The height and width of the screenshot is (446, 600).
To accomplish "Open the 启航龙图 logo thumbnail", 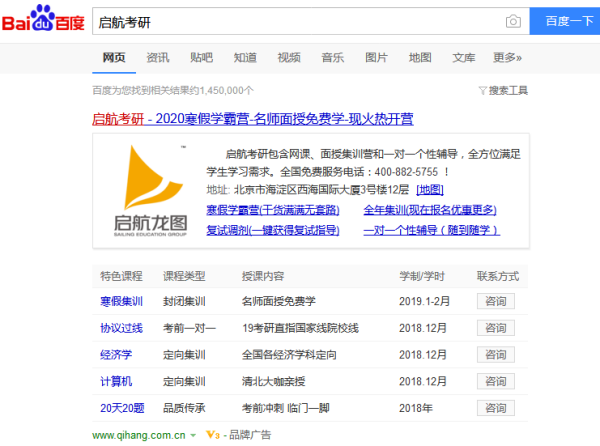I will click(x=151, y=190).
